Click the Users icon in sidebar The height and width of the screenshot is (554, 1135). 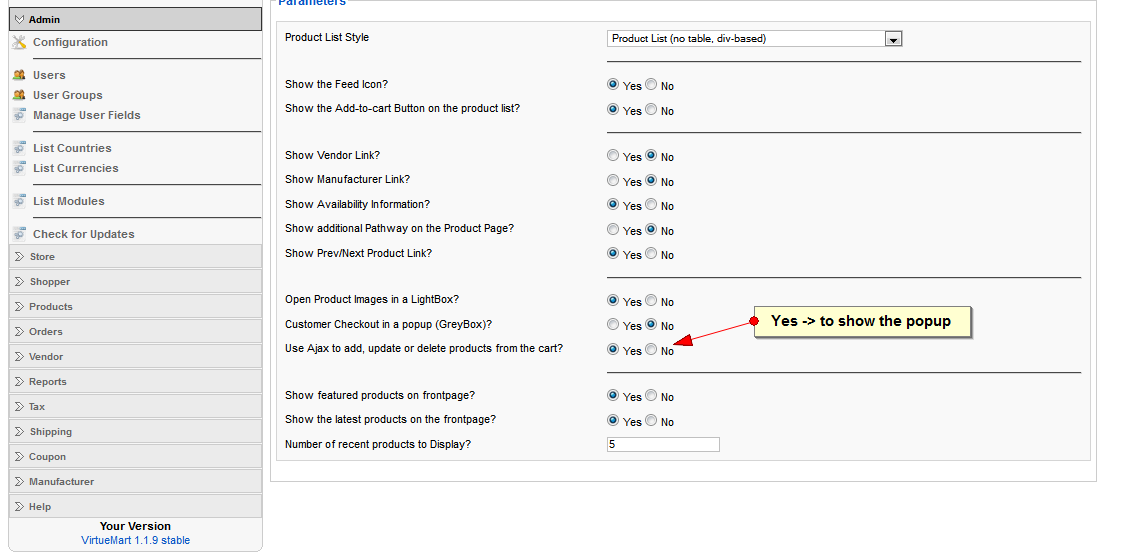(19, 75)
